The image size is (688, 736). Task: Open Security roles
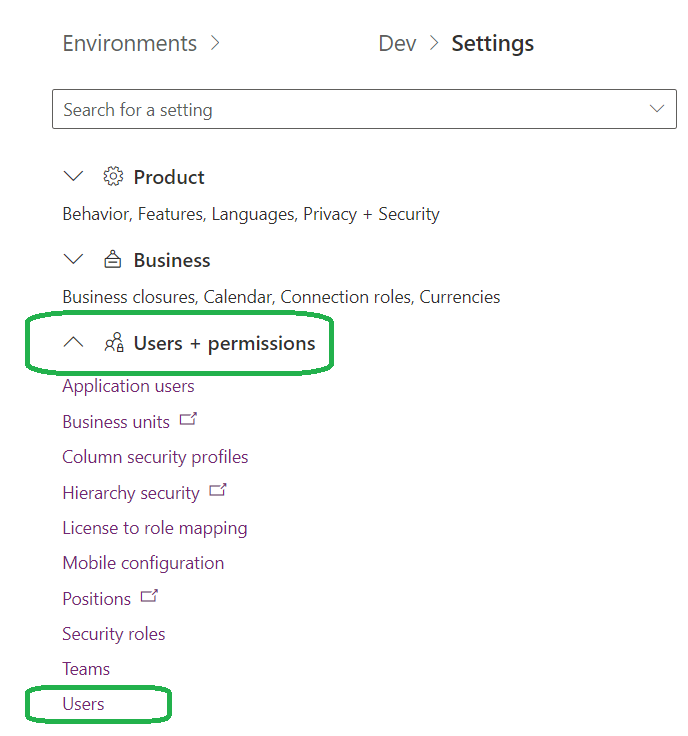tap(114, 634)
